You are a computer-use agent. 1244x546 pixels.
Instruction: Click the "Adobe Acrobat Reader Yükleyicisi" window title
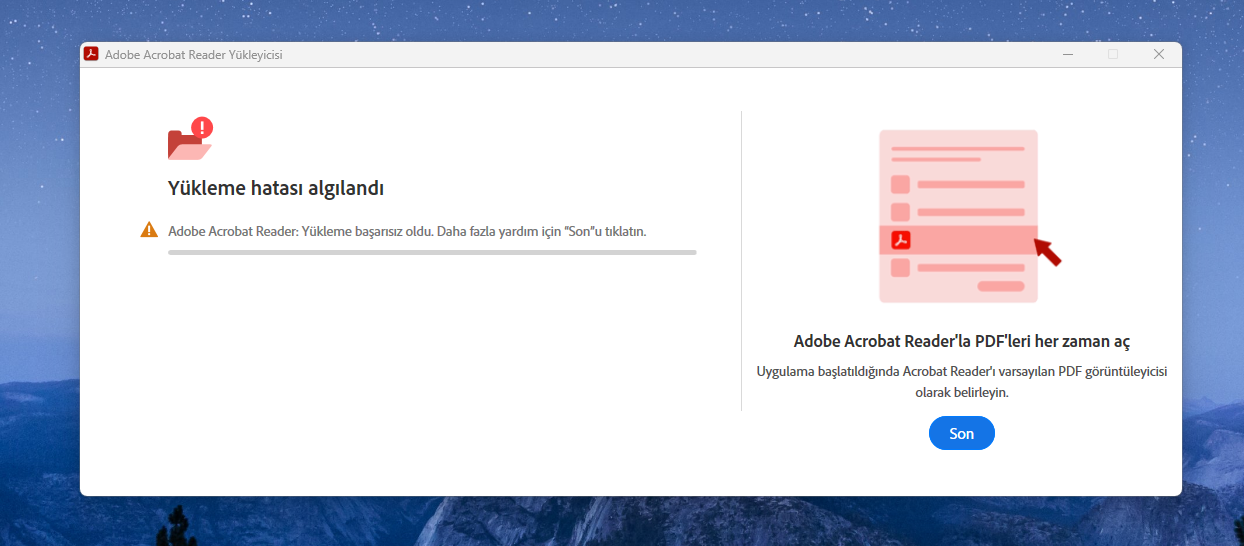(194, 55)
